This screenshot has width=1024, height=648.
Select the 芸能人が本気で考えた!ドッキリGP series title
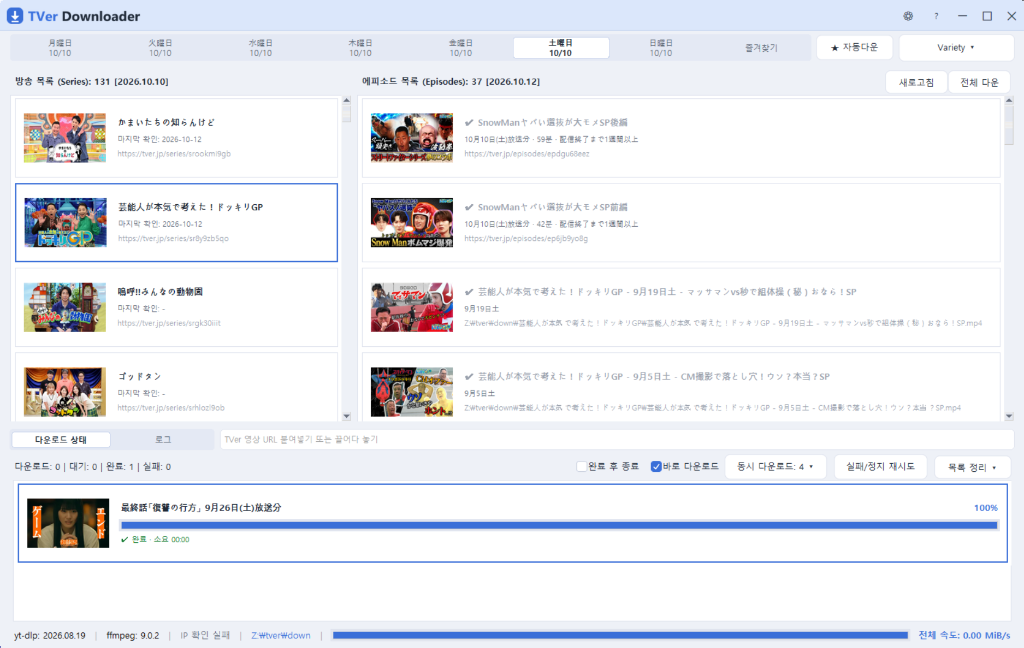(191, 207)
